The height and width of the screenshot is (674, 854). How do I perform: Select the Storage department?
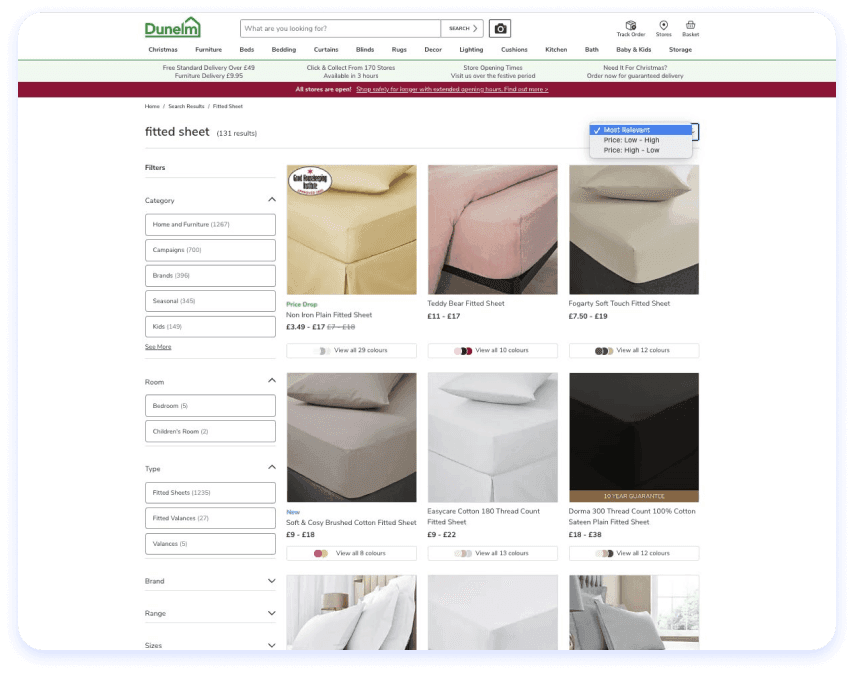pos(680,48)
